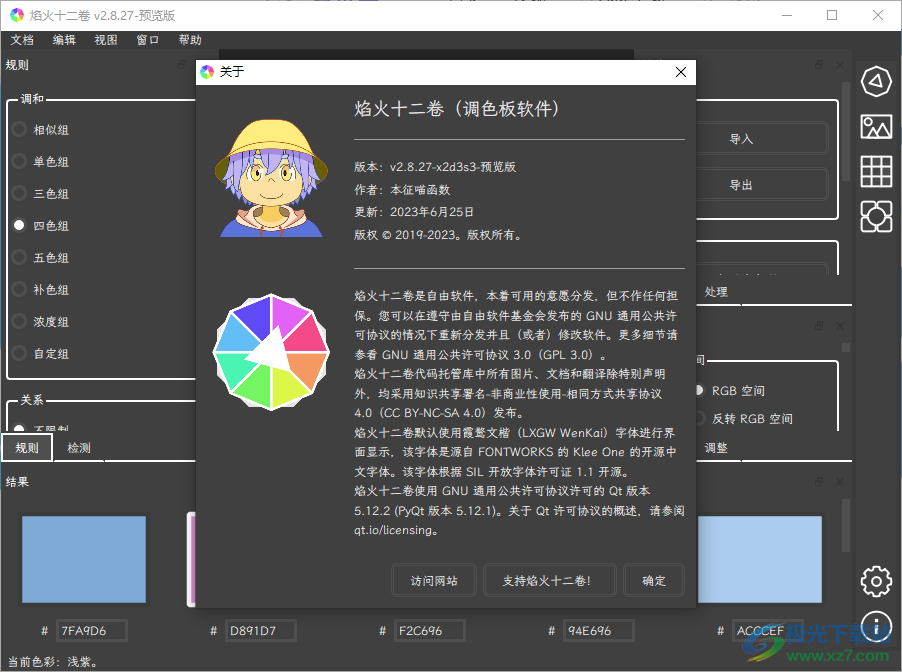902x672 pixels.
Task: Select the image color extraction sidebar icon
Action: 875,127
